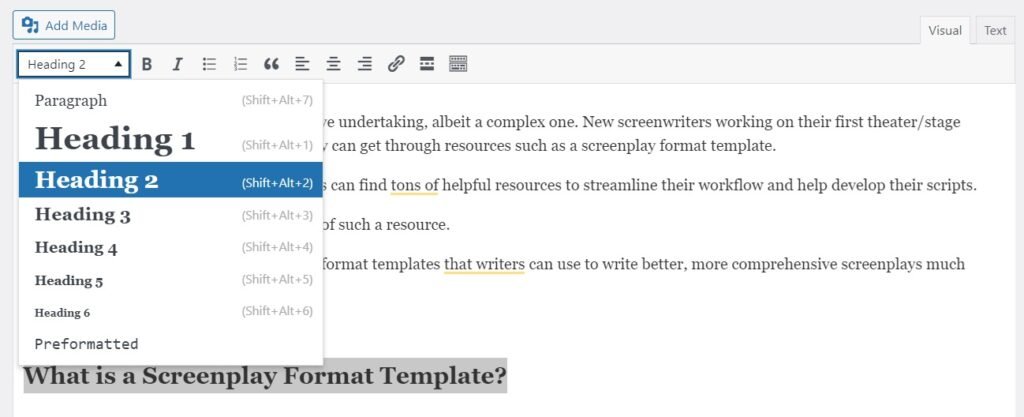1024x417 pixels.
Task: Choose Heading 3 from the format list
Action: pos(170,215)
